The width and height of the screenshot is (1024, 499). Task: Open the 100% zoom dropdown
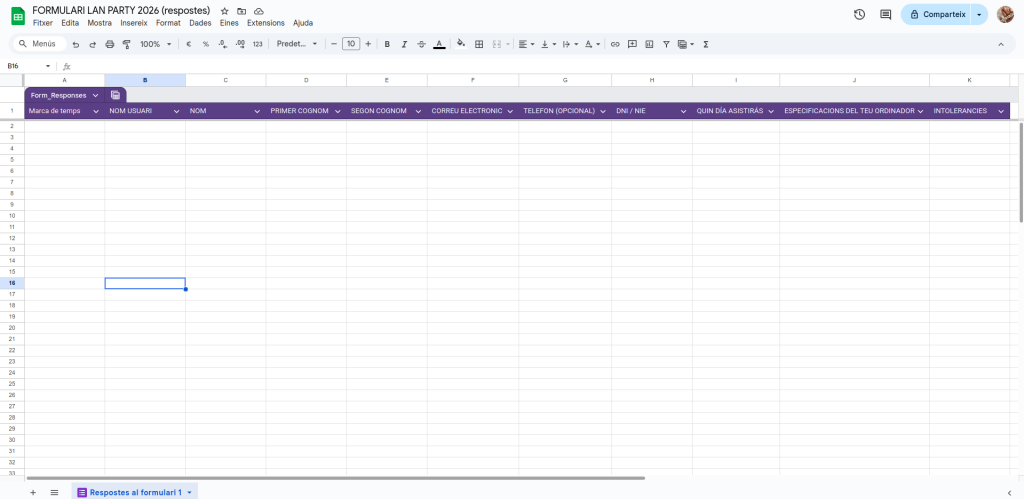[155, 44]
